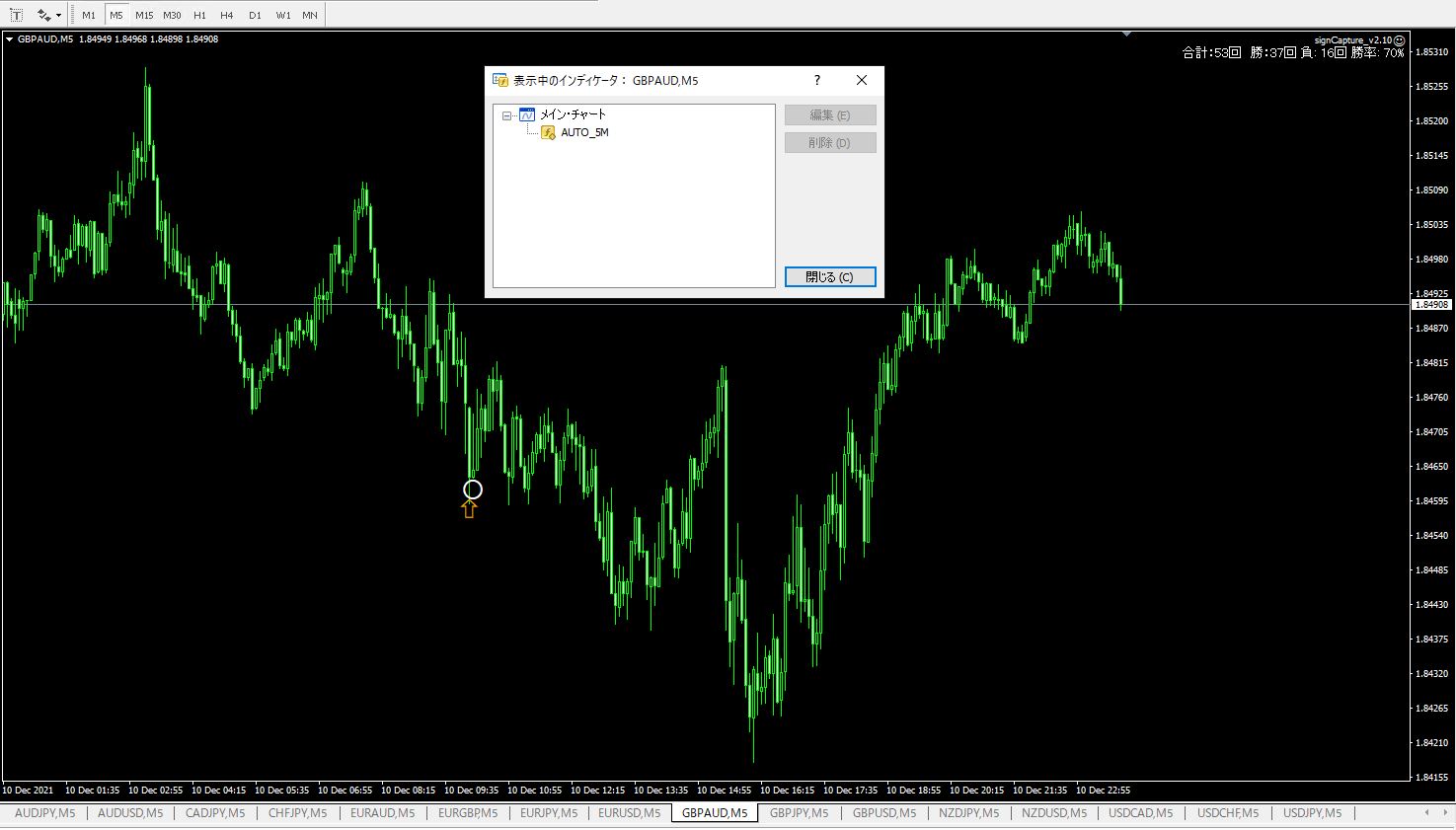Switch chart to MN monthly timeframe

click(x=310, y=15)
